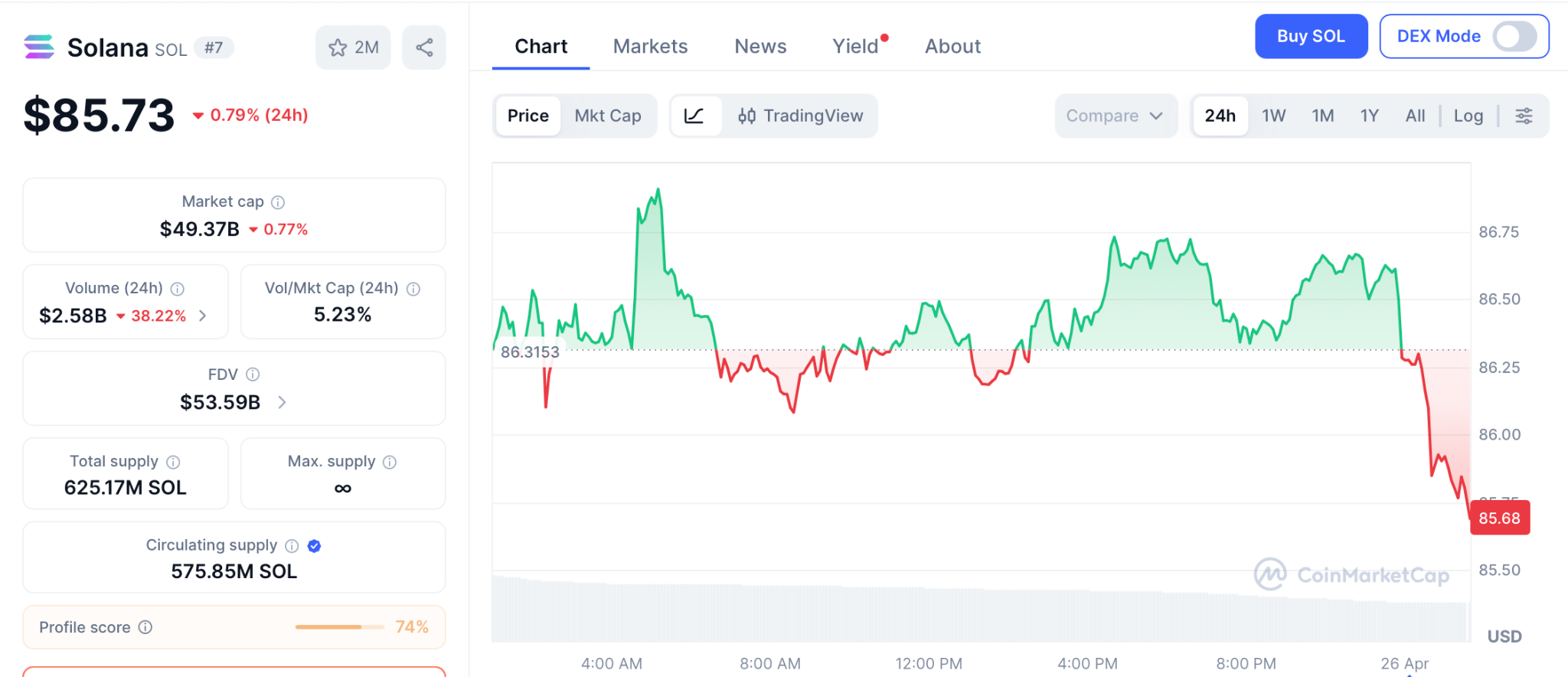
Task: Click the FDV info icon
Action: pos(253,374)
